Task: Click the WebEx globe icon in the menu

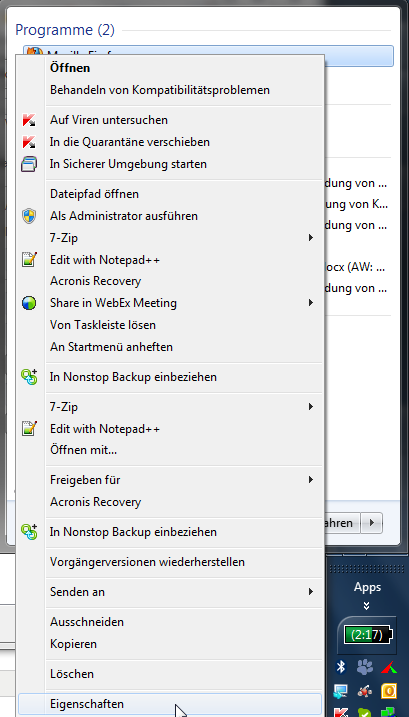Action: click(29, 303)
